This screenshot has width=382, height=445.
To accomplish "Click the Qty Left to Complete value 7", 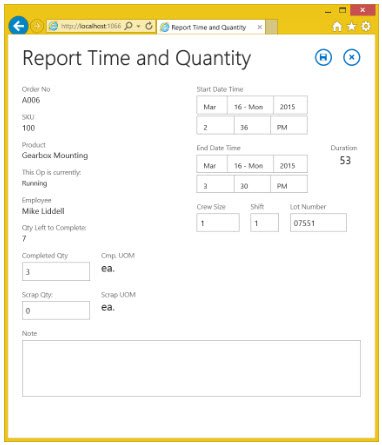I will coord(24,238).
